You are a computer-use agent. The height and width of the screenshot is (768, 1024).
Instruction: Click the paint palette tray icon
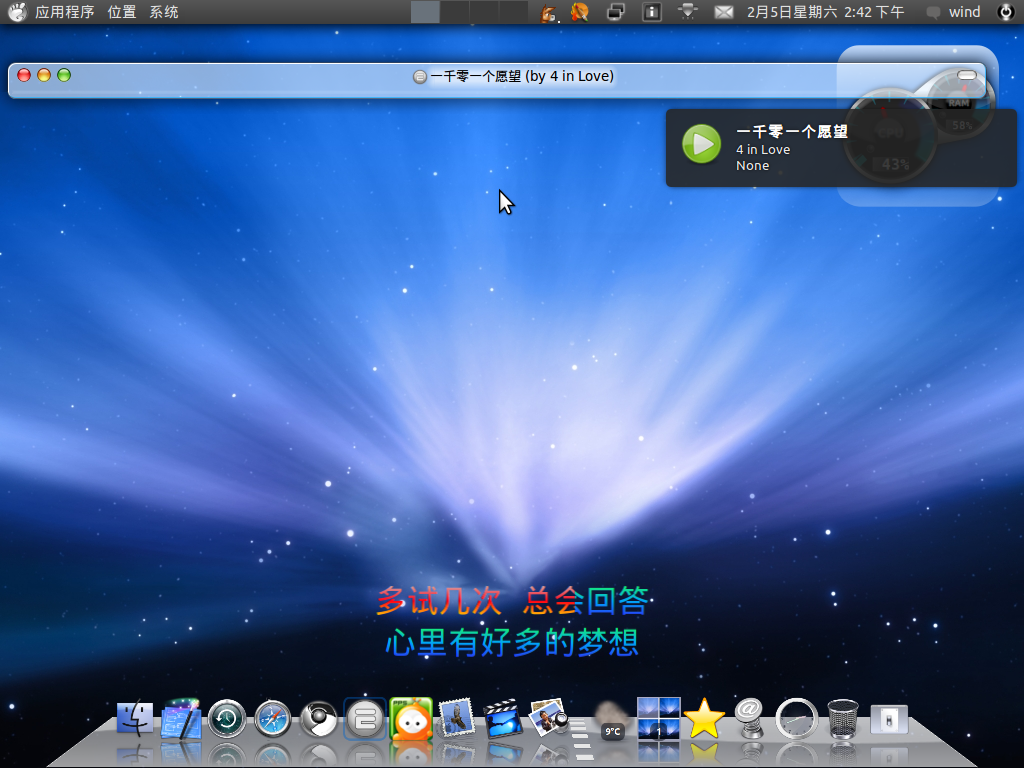[x=579, y=12]
